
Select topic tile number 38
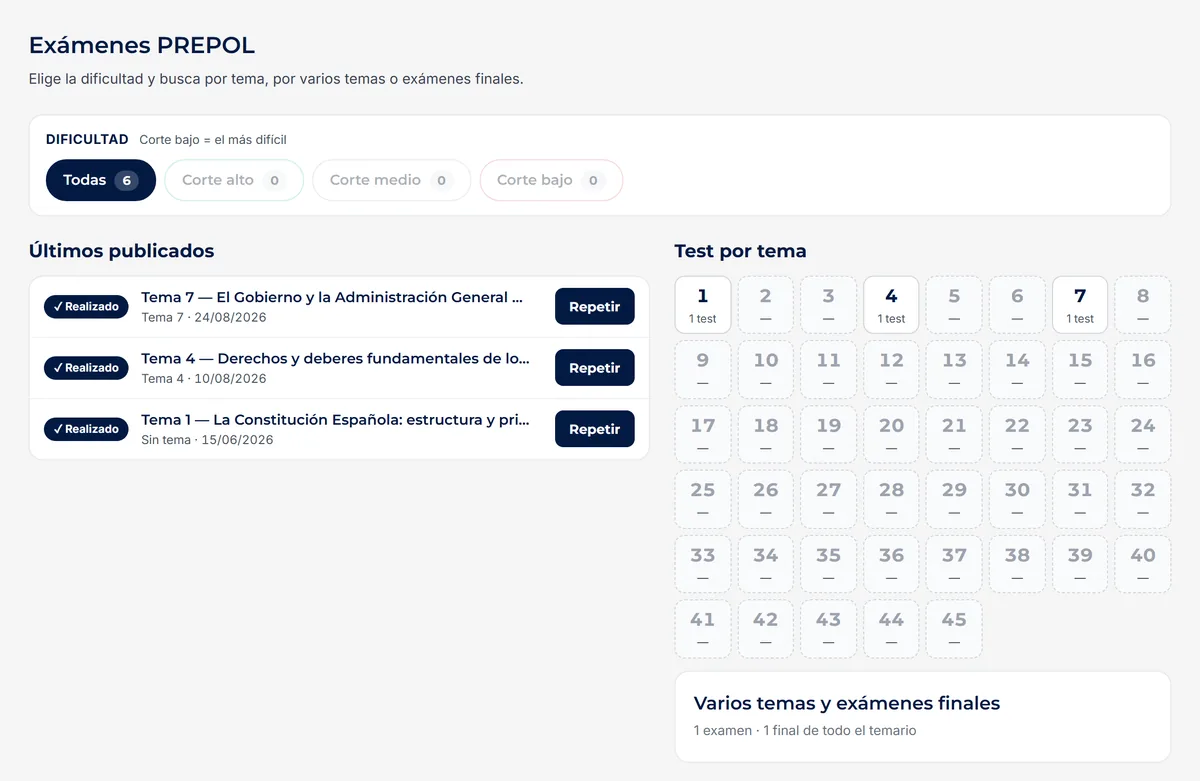coord(1017,565)
